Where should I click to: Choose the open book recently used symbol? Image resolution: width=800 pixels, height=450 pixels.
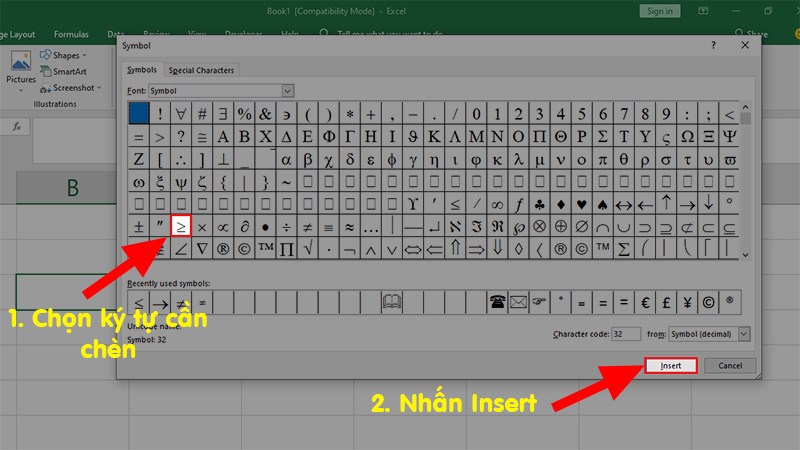pos(392,302)
